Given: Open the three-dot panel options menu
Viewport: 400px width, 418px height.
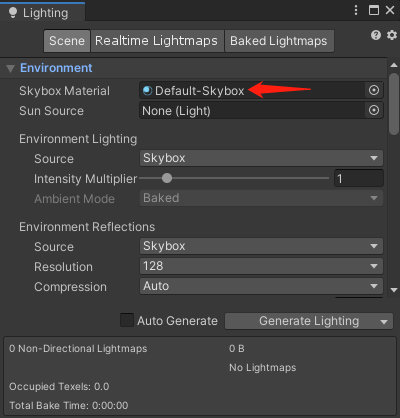Looking at the screenshot, I should coord(356,10).
